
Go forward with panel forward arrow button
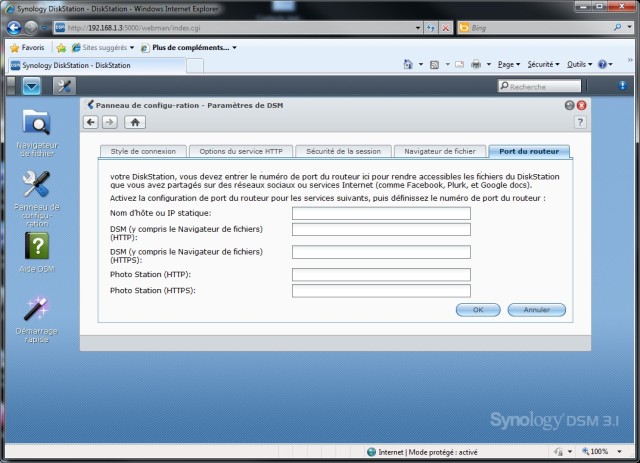[110, 122]
